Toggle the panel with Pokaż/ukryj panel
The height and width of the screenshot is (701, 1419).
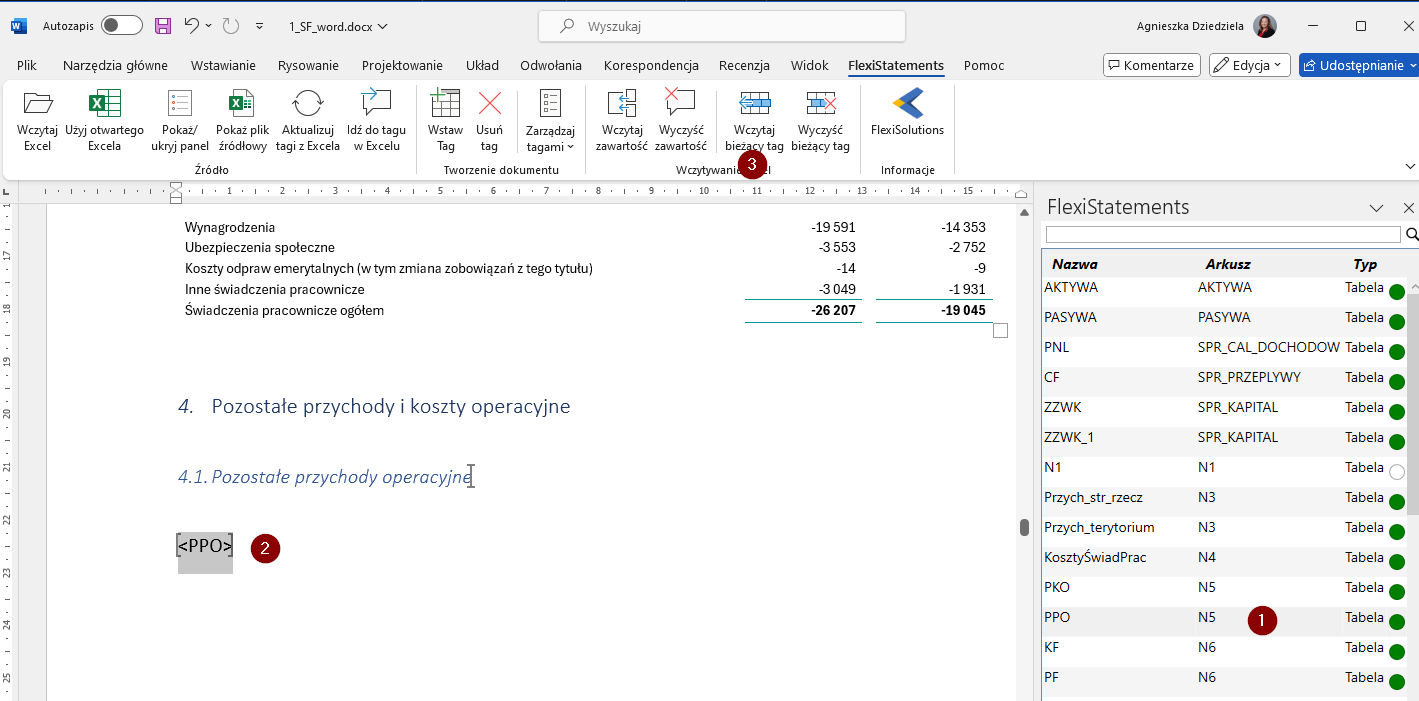(x=180, y=105)
